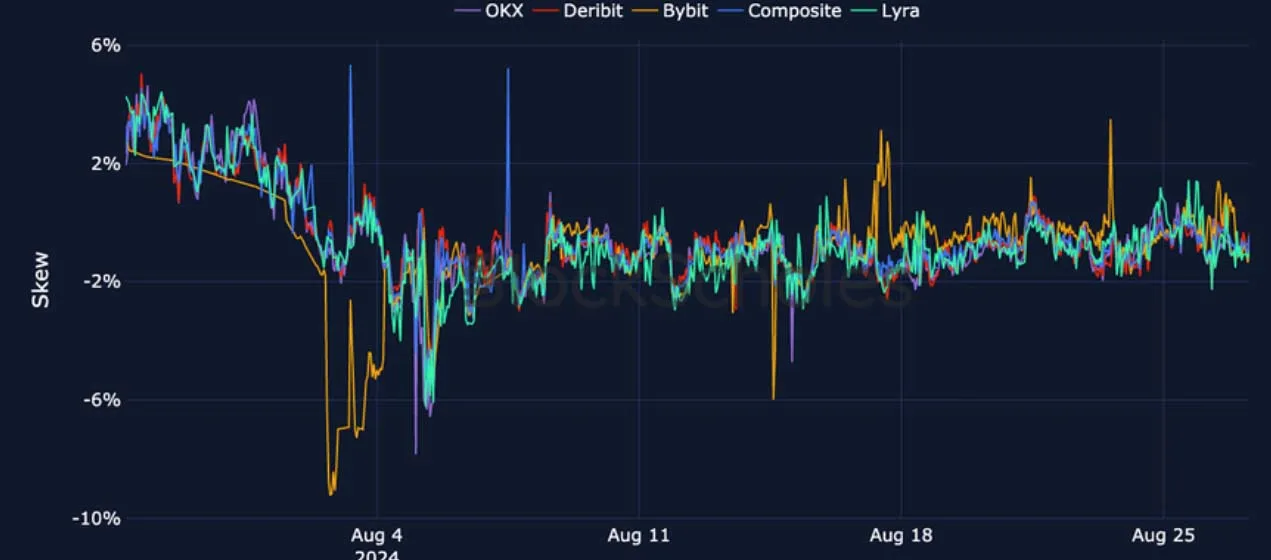Click the -2% y-axis tick label
The width and height of the screenshot is (1271, 560).
point(104,281)
